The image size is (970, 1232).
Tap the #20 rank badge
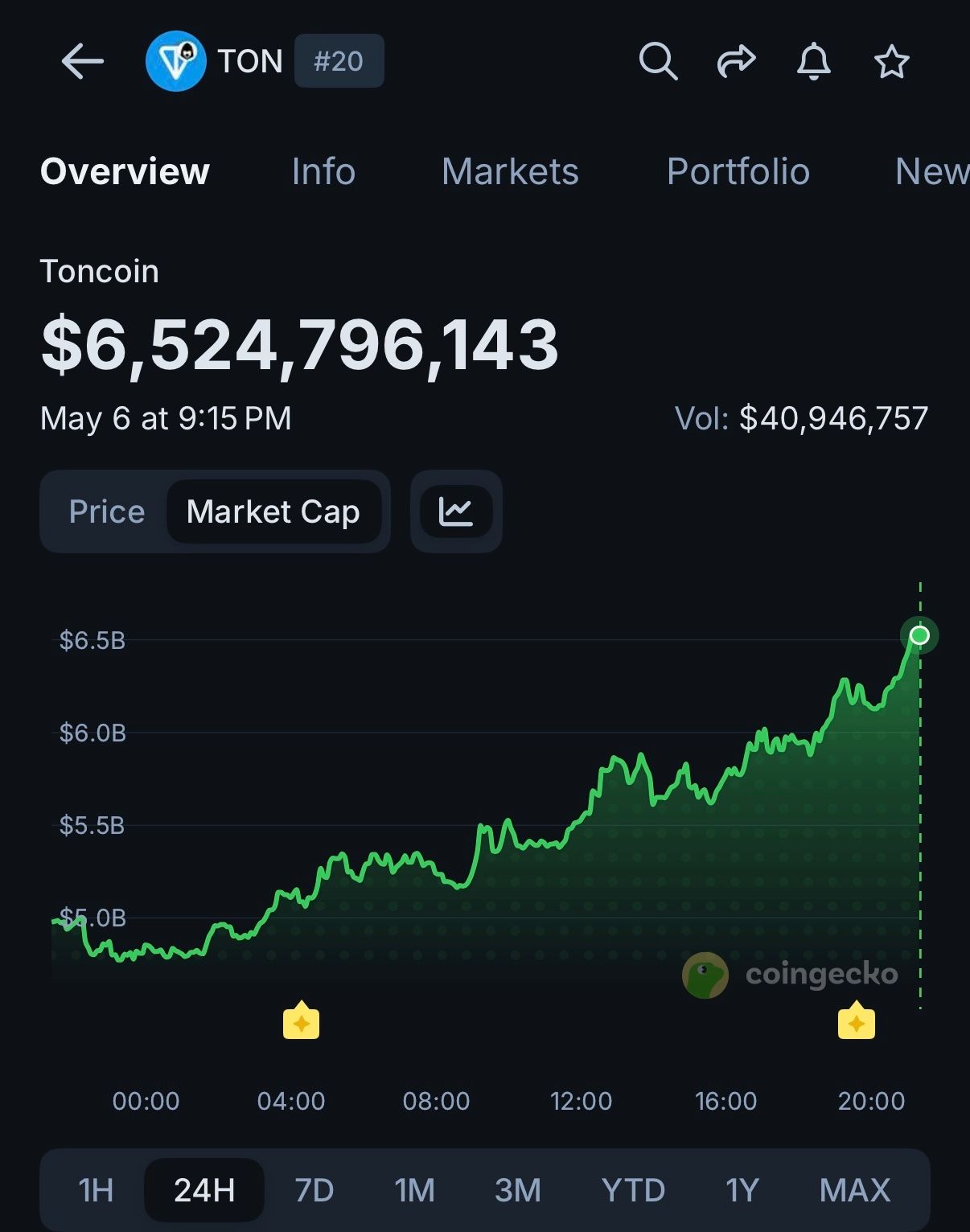tap(339, 61)
